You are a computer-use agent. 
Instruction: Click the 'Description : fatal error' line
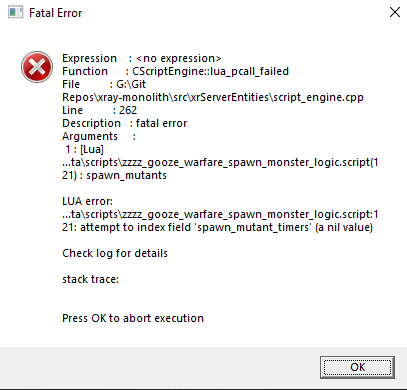click(124, 123)
